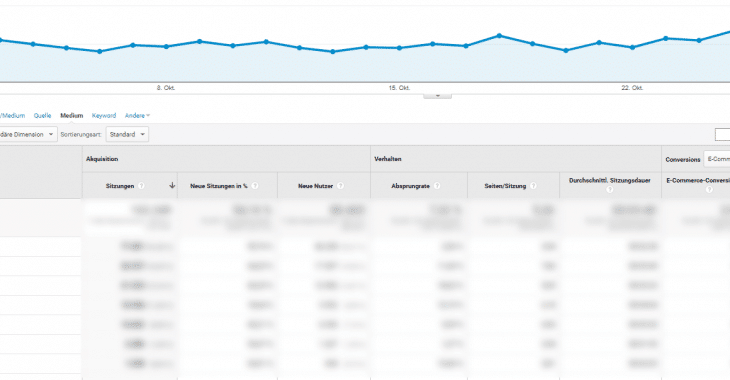
Task: Open the Andere dimension dropdown
Action: pos(137,115)
